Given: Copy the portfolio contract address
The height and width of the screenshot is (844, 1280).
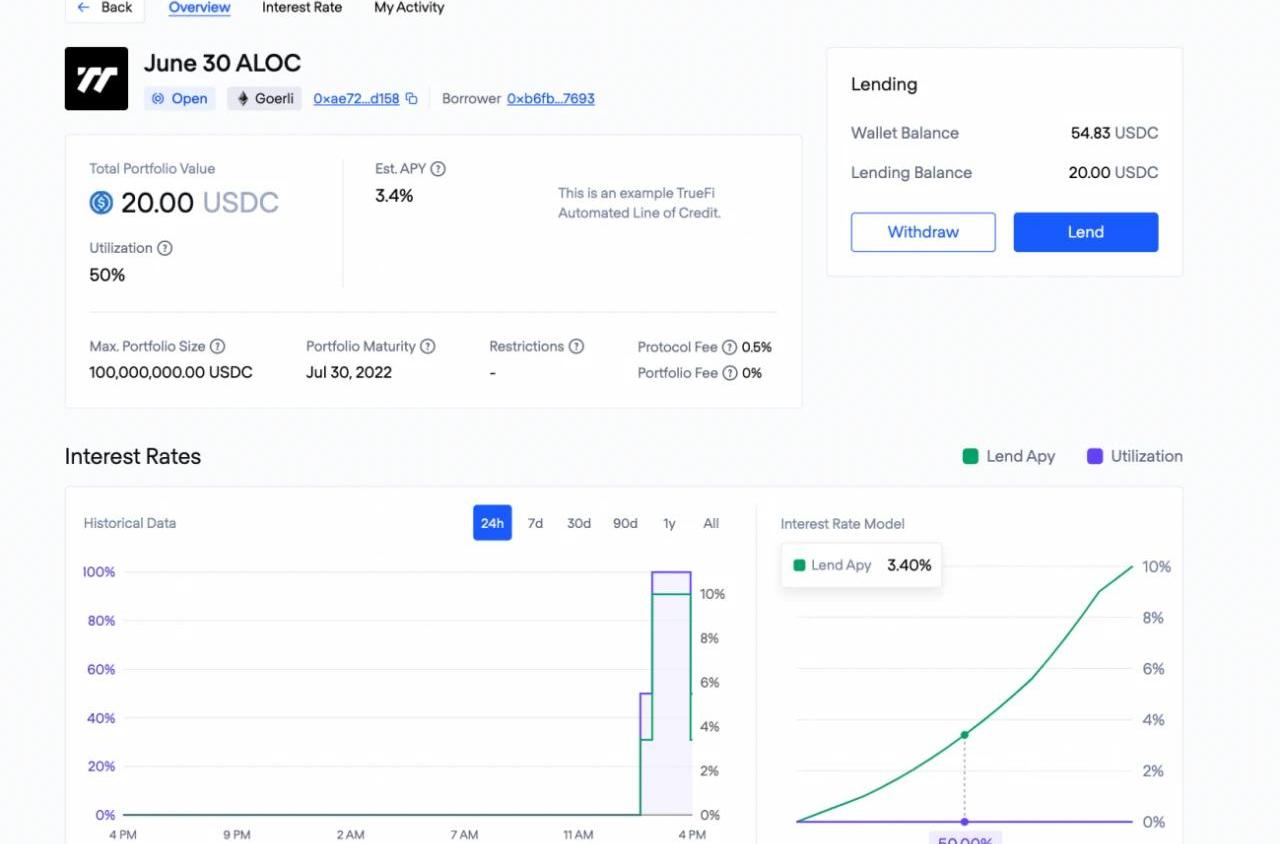Looking at the screenshot, I should 411,99.
